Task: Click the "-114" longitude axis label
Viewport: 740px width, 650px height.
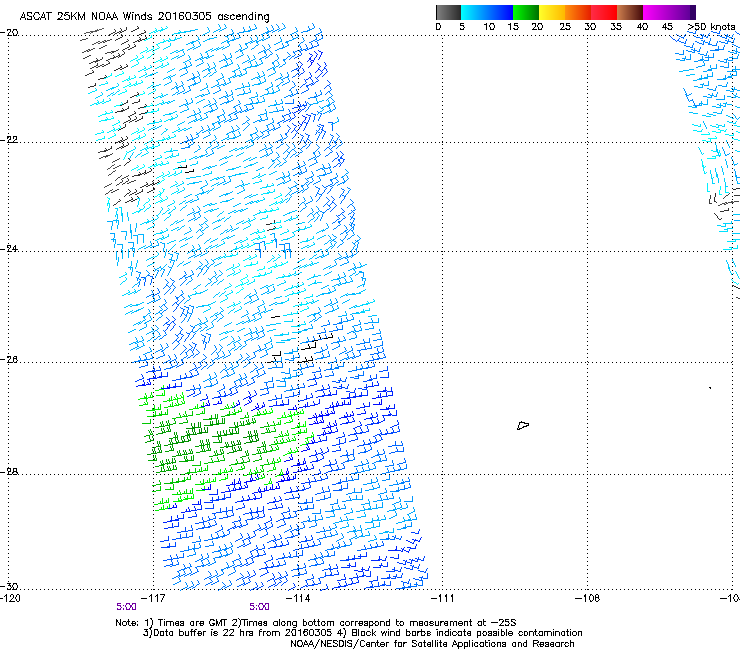Action: point(298,599)
